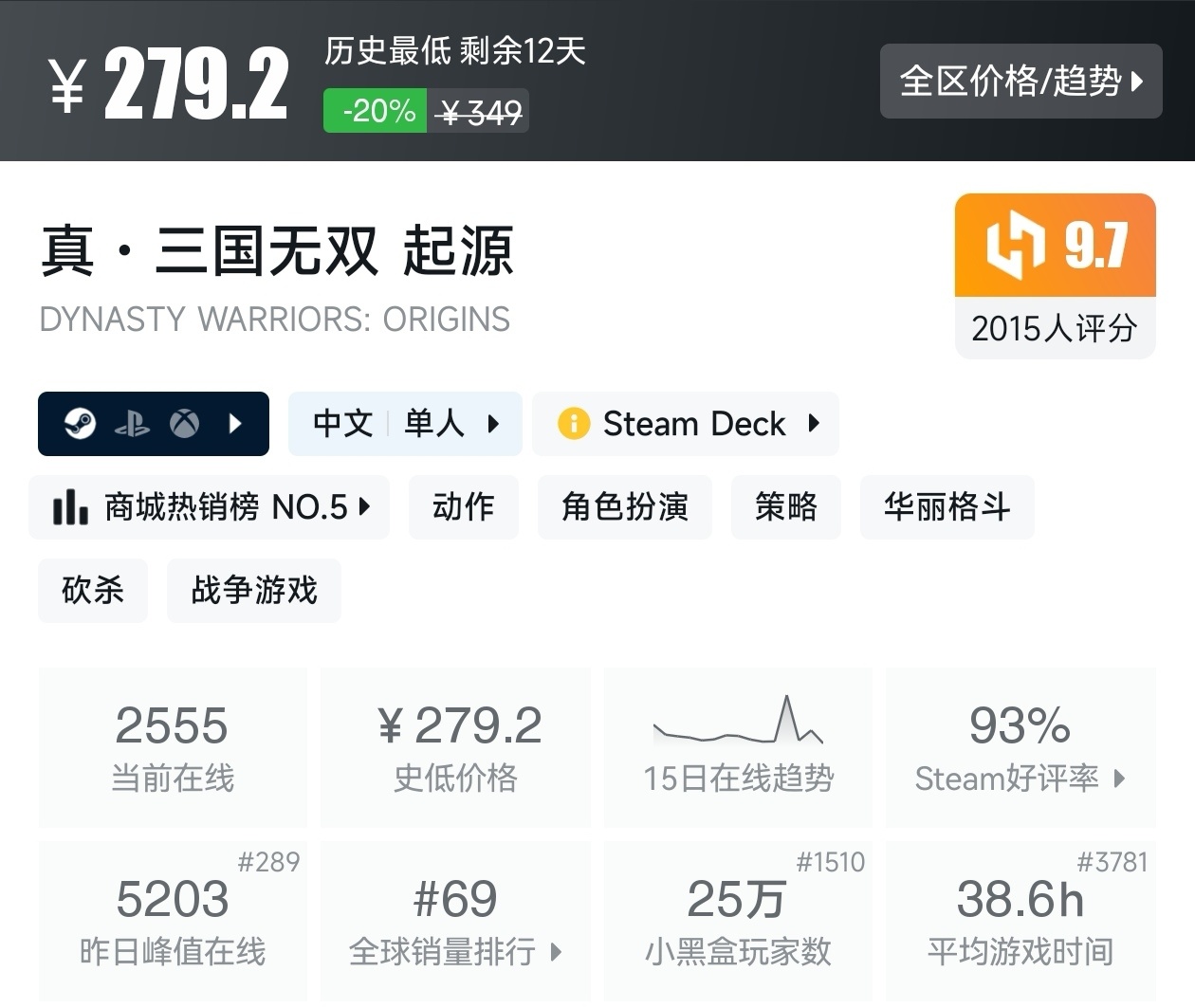Select the 华丽格斗 tag
This screenshot has height=1008, width=1195.
click(947, 507)
